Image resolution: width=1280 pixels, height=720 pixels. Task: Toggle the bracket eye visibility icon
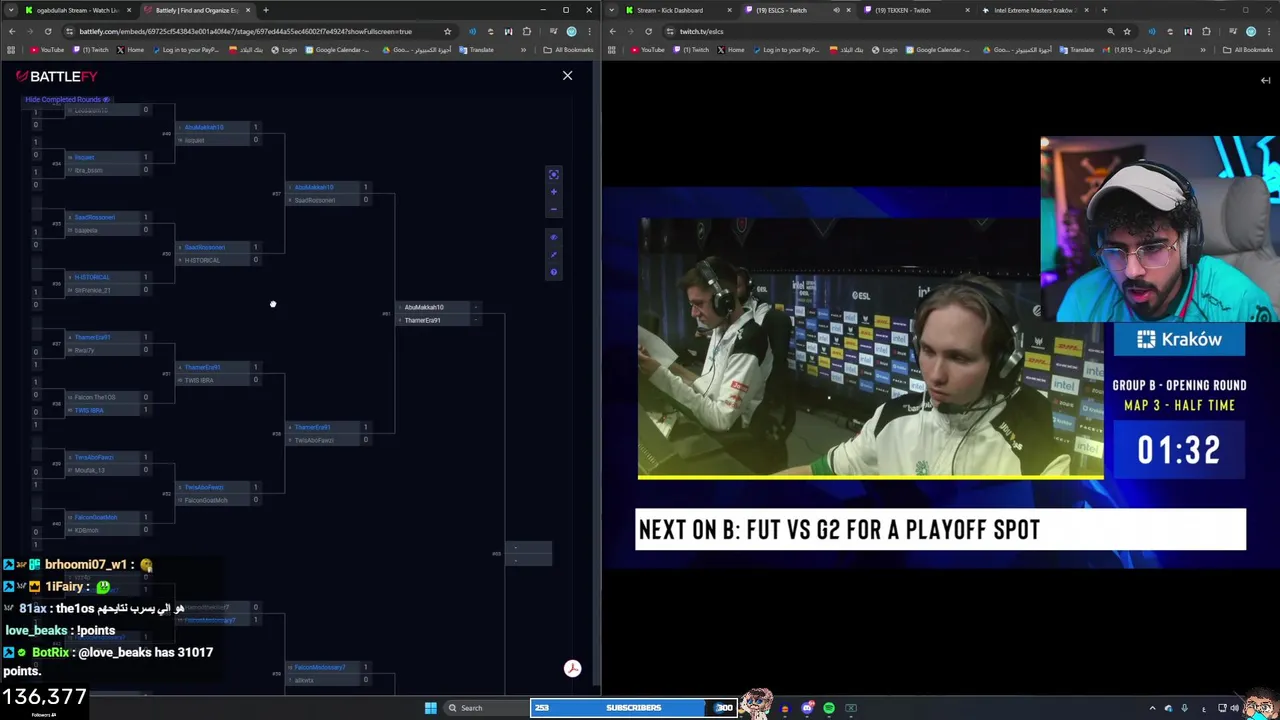click(x=554, y=237)
